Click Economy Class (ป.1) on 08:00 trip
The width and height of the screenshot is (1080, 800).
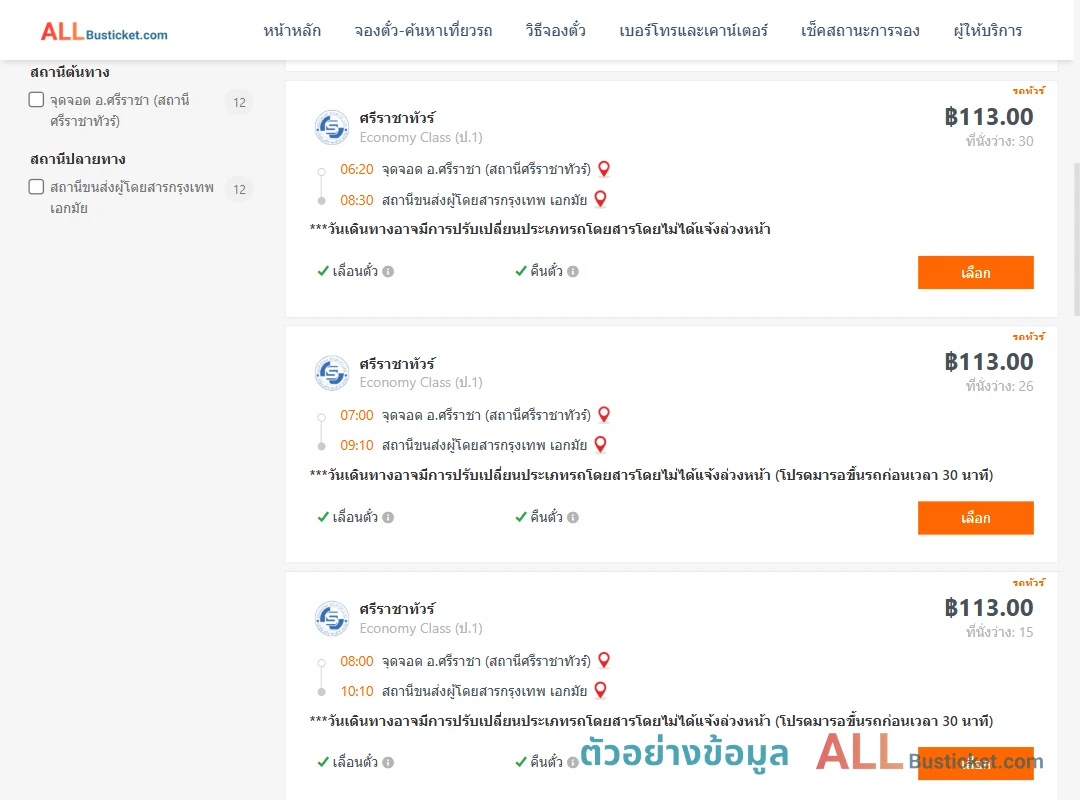point(421,628)
